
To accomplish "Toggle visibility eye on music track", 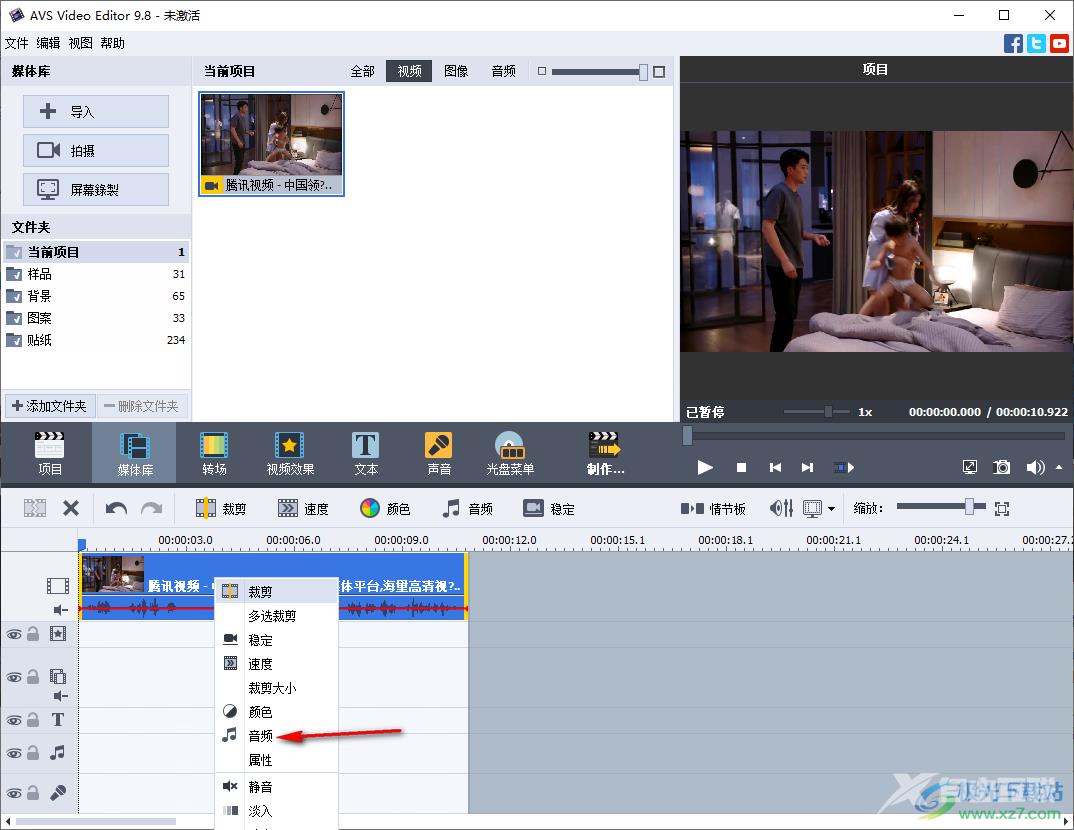I will click(14, 753).
